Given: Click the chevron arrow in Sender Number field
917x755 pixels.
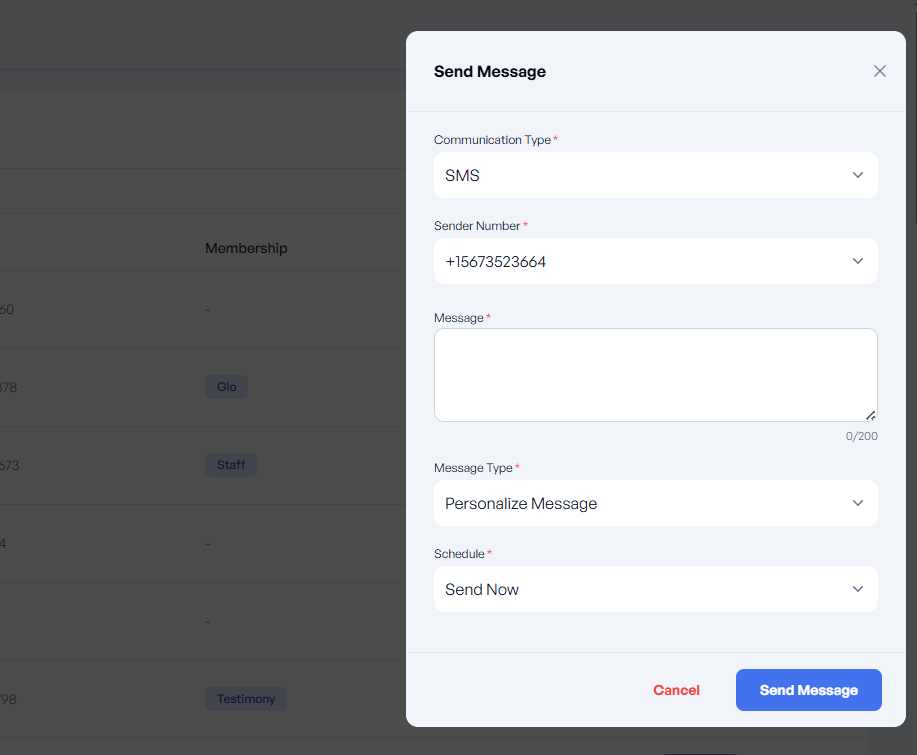Looking at the screenshot, I should (857, 261).
